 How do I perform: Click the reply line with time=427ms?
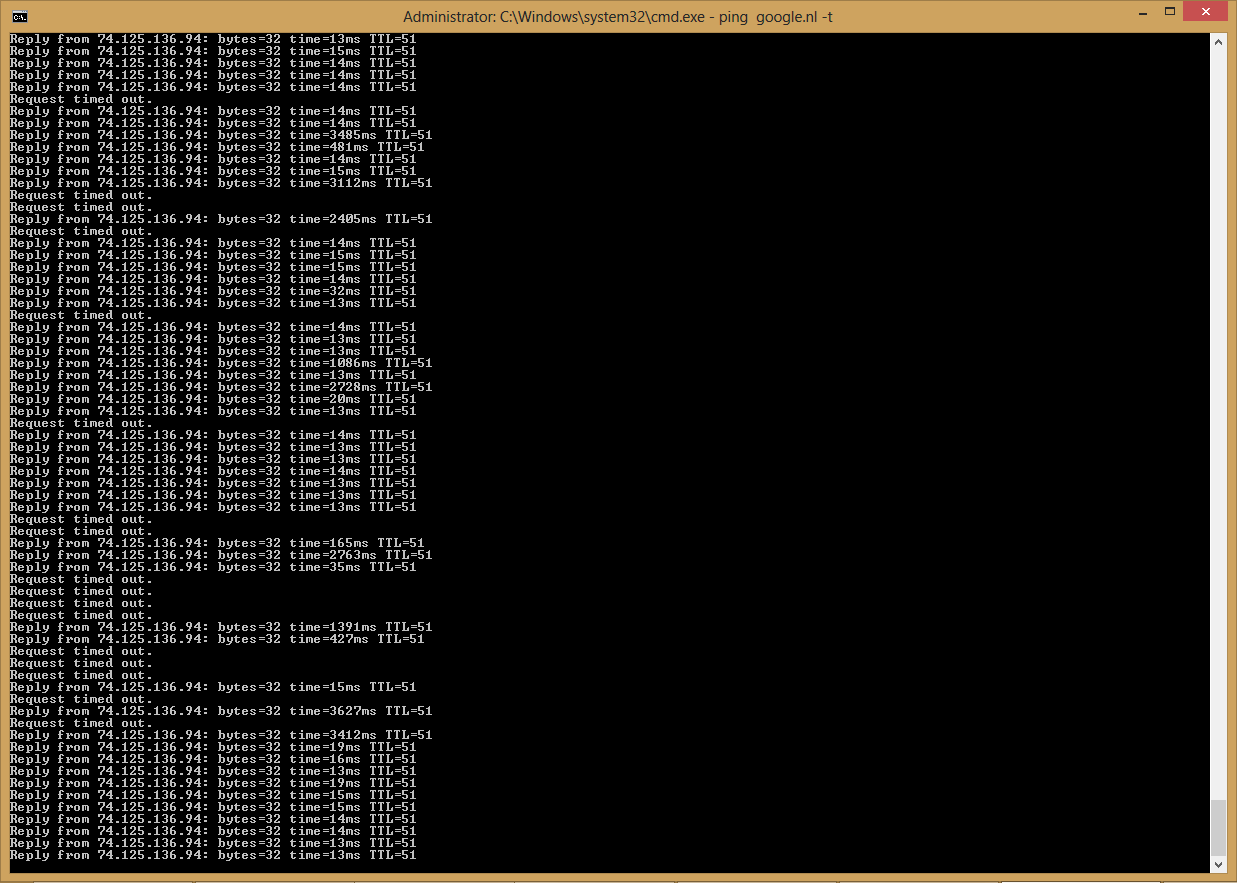tap(216, 639)
